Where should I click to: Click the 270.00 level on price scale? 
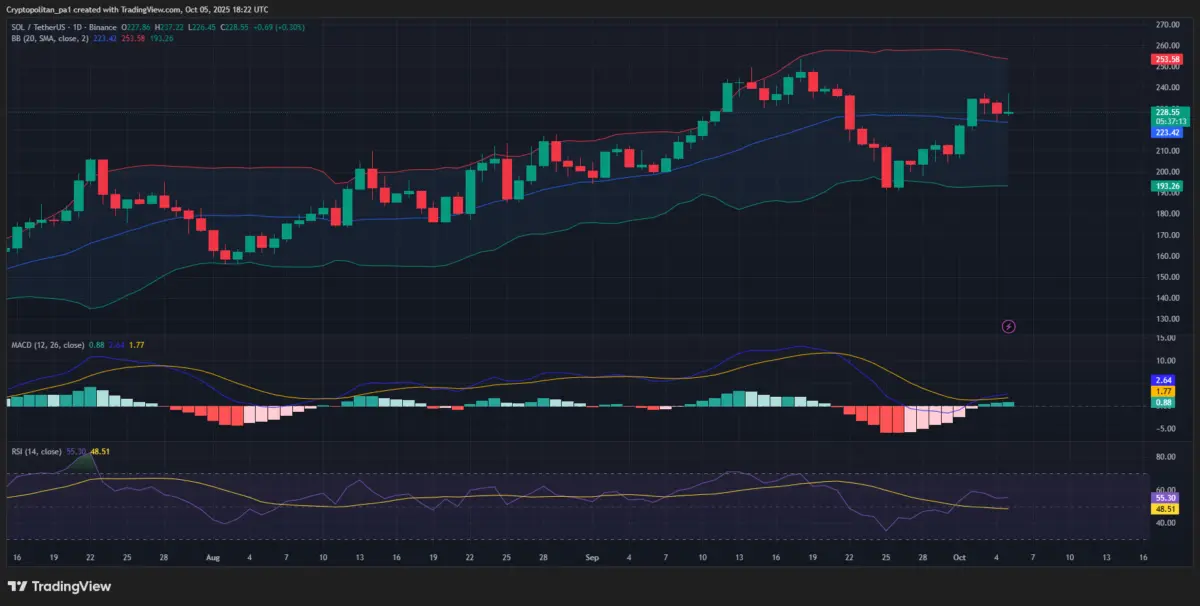point(1166,24)
